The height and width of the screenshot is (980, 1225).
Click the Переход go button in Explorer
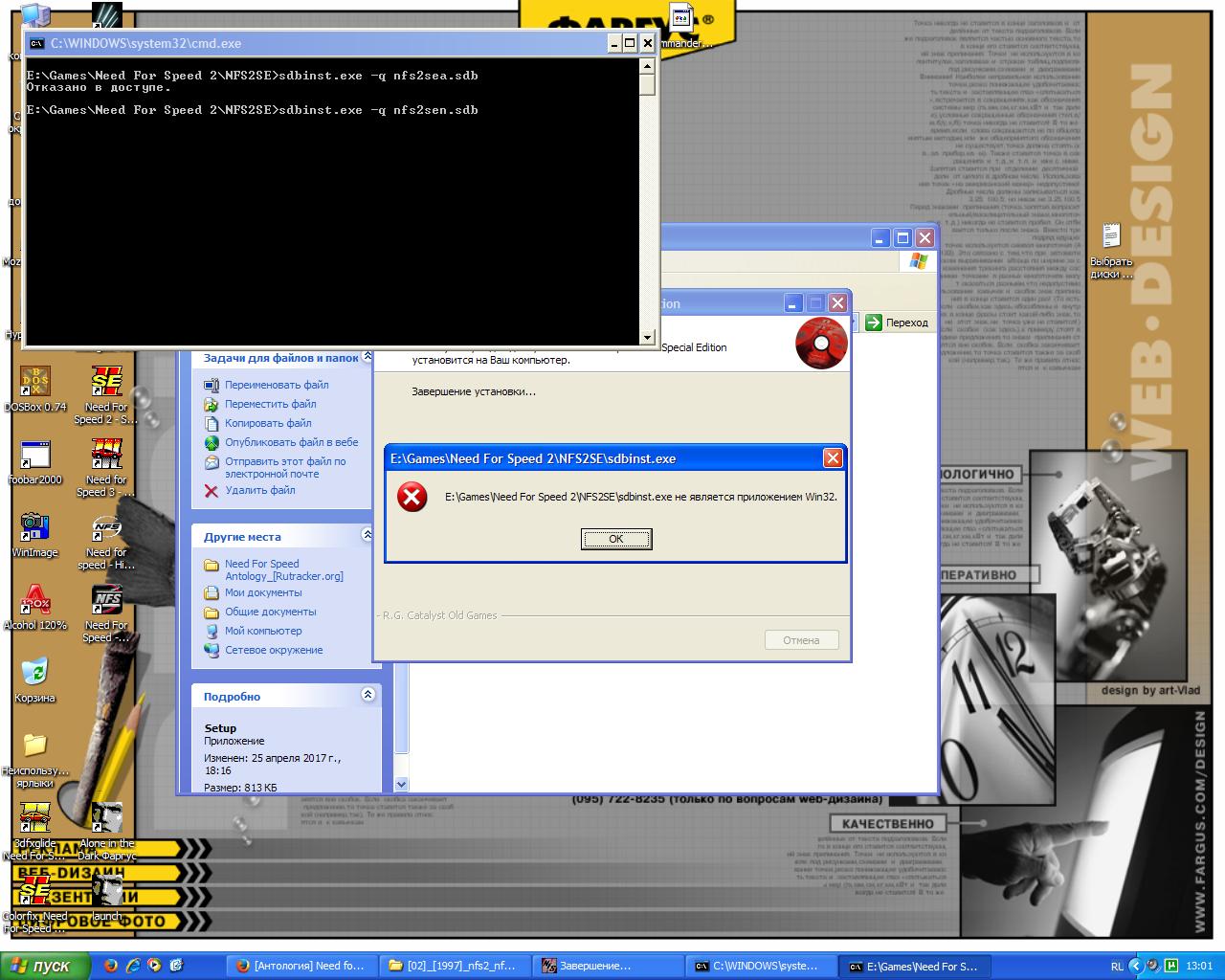tap(898, 323)
